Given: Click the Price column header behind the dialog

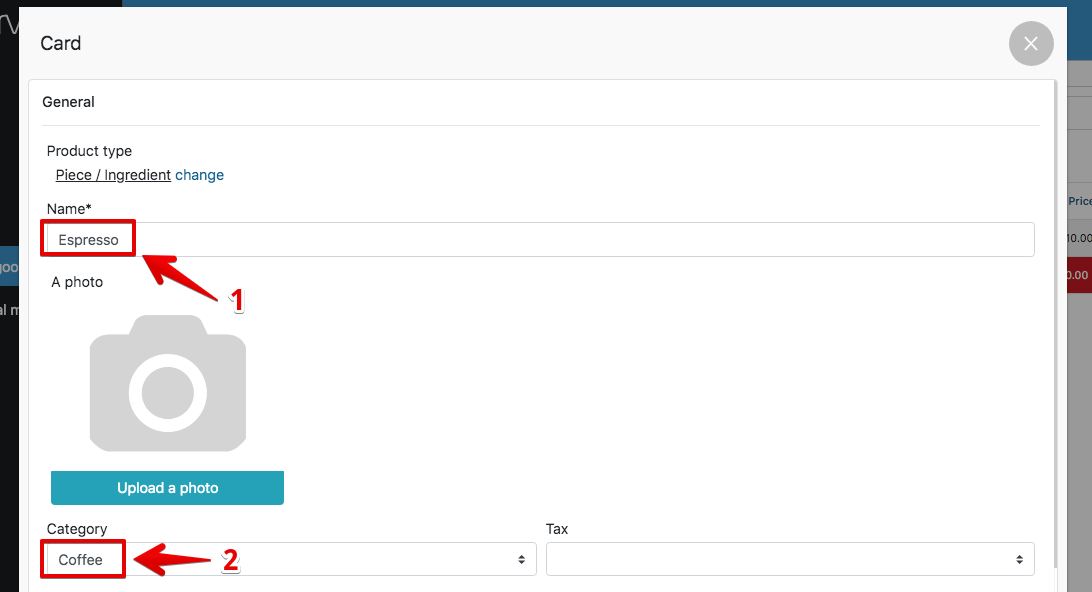Looking at the screenshot, I should (1079, 201).
